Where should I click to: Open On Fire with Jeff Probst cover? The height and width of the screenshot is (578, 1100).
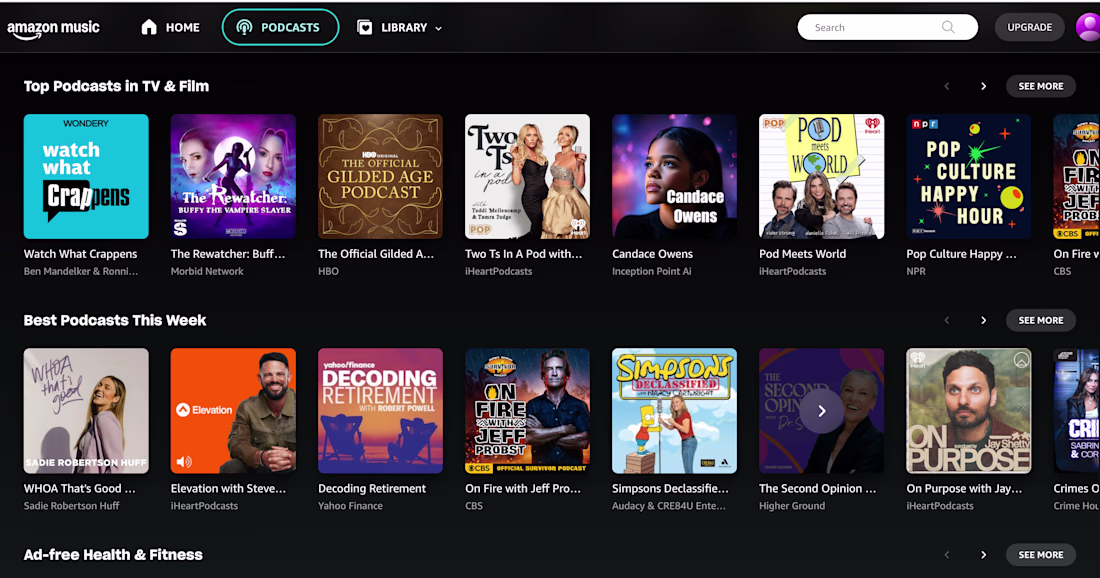tap(528, 411)
